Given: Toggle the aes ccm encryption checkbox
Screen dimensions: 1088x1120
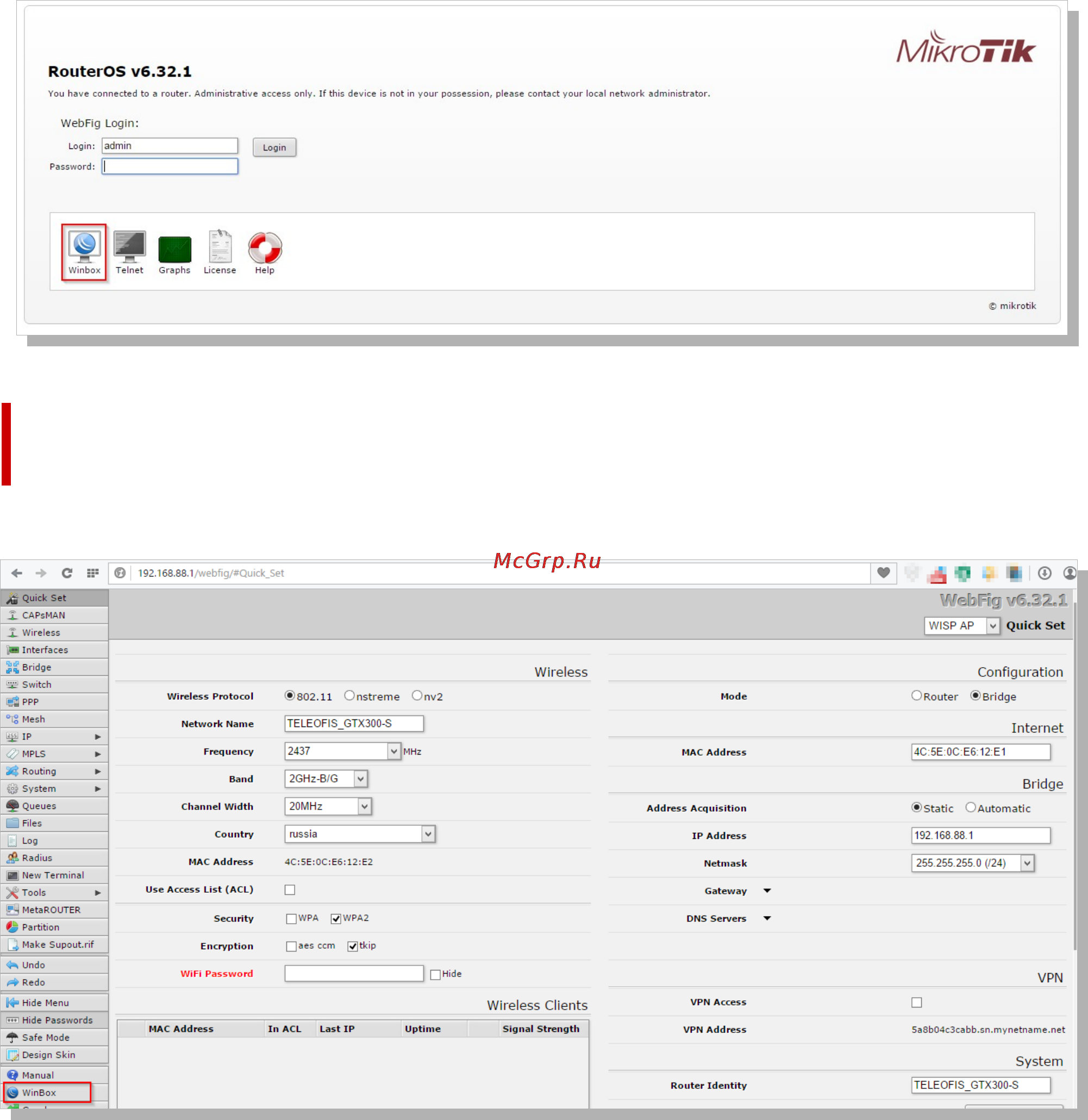Looking at the screenshot, I should point(291,946).
